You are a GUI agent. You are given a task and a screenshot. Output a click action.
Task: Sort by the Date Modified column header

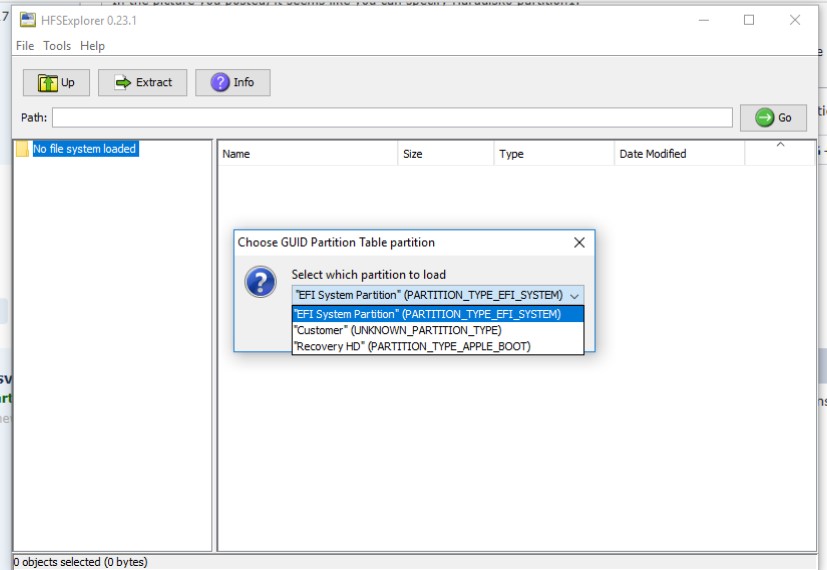pyautogui.click(x=679, y=154)
